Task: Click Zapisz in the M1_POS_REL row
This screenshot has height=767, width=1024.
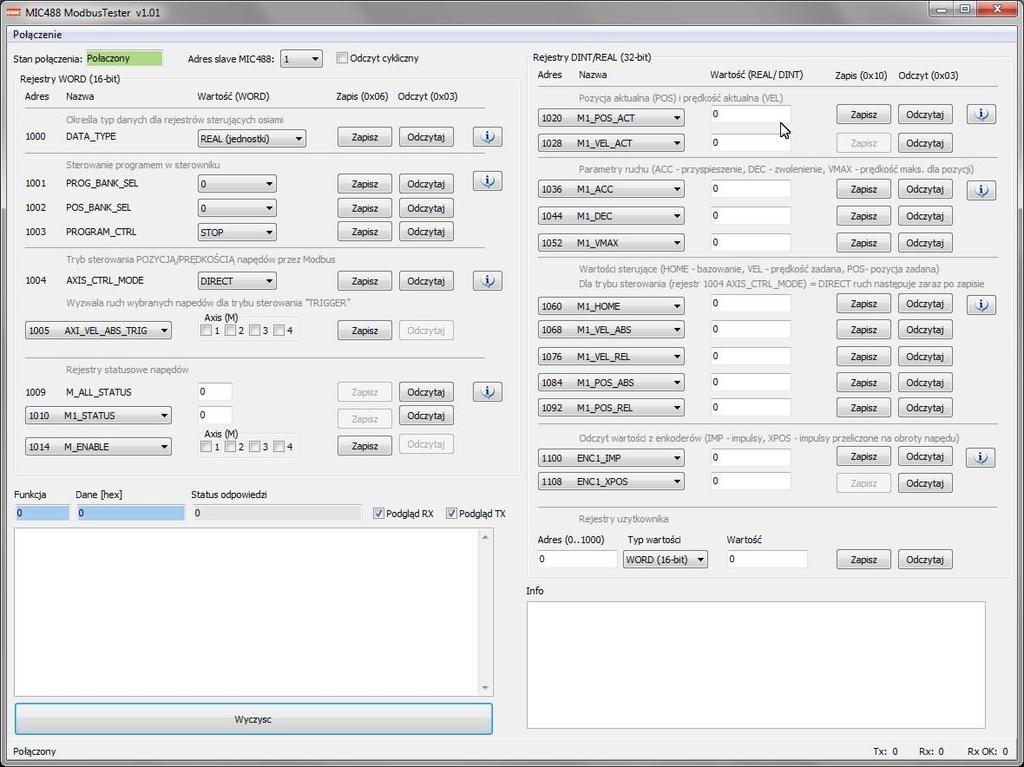Action: point(863,408)
